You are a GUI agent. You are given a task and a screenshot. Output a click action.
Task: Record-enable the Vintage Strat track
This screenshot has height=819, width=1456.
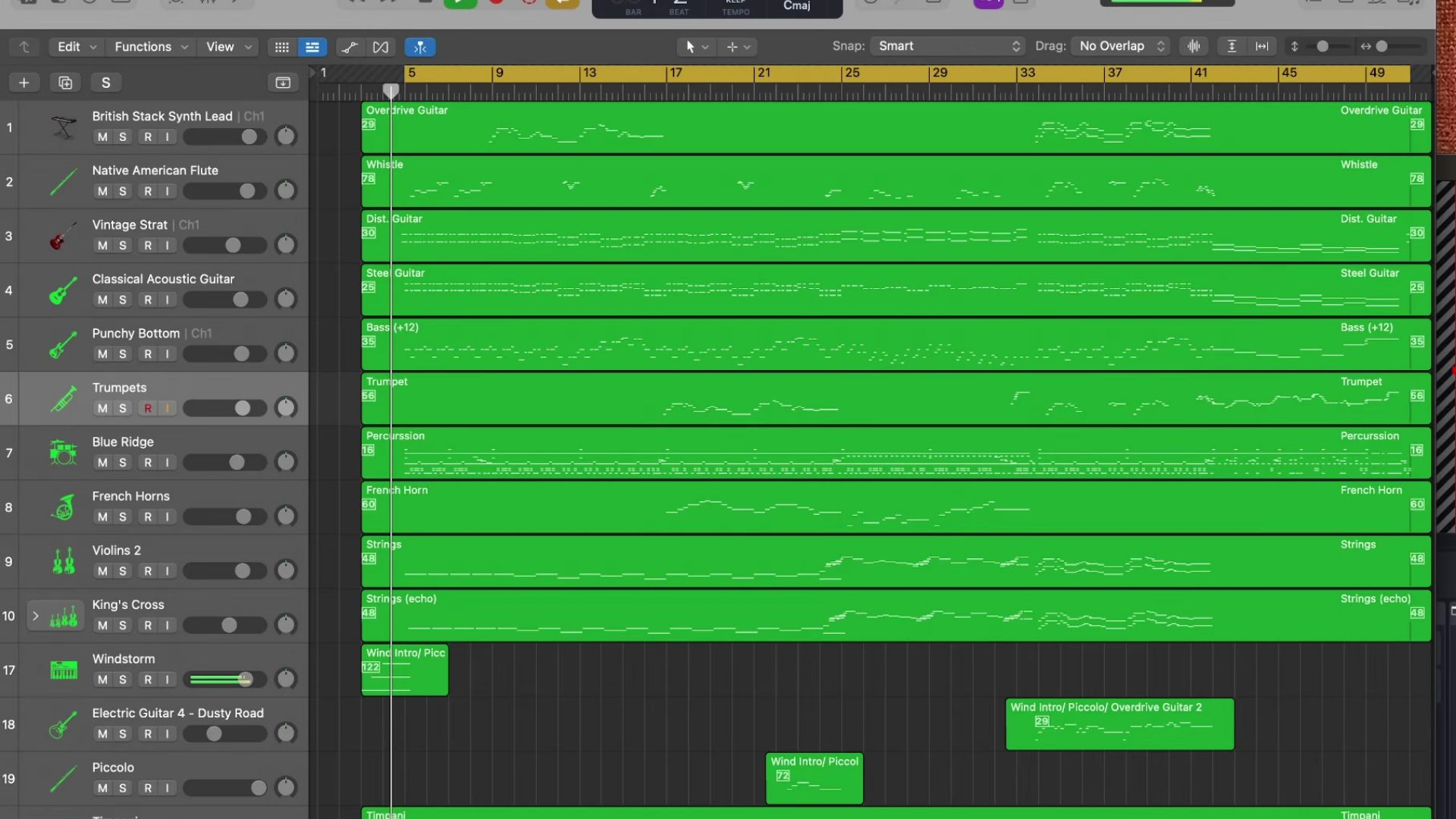coord(148,246)
